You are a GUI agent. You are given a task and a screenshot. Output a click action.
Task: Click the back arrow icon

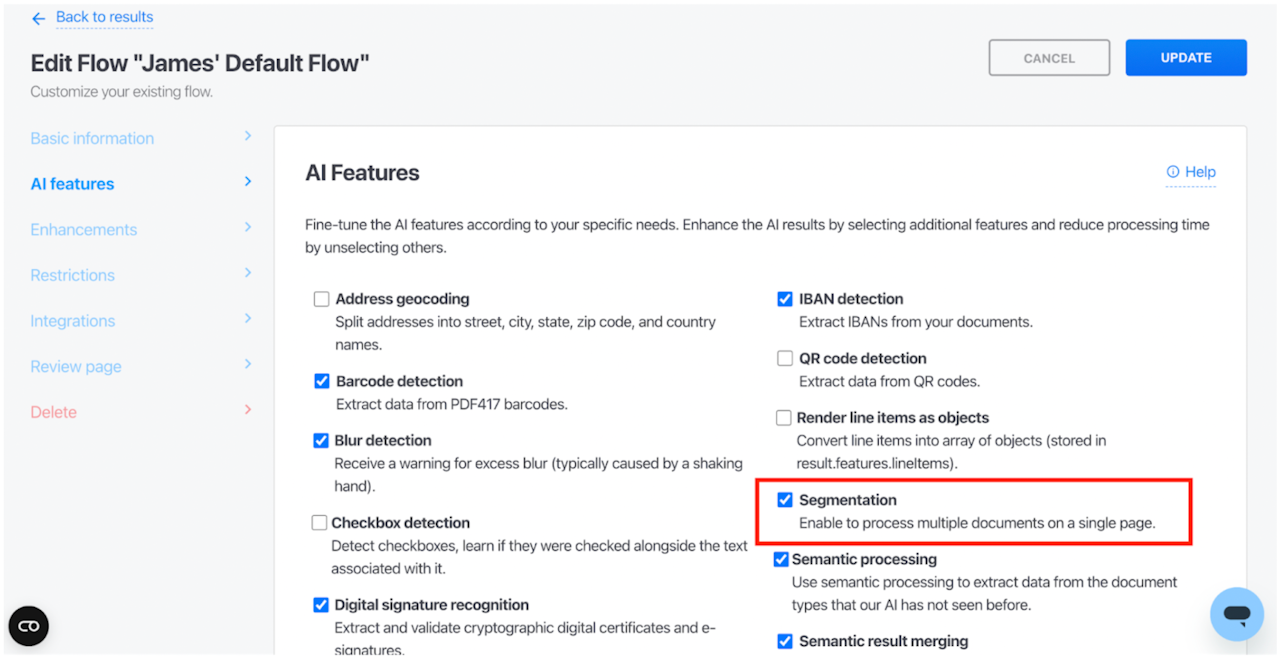38,19
